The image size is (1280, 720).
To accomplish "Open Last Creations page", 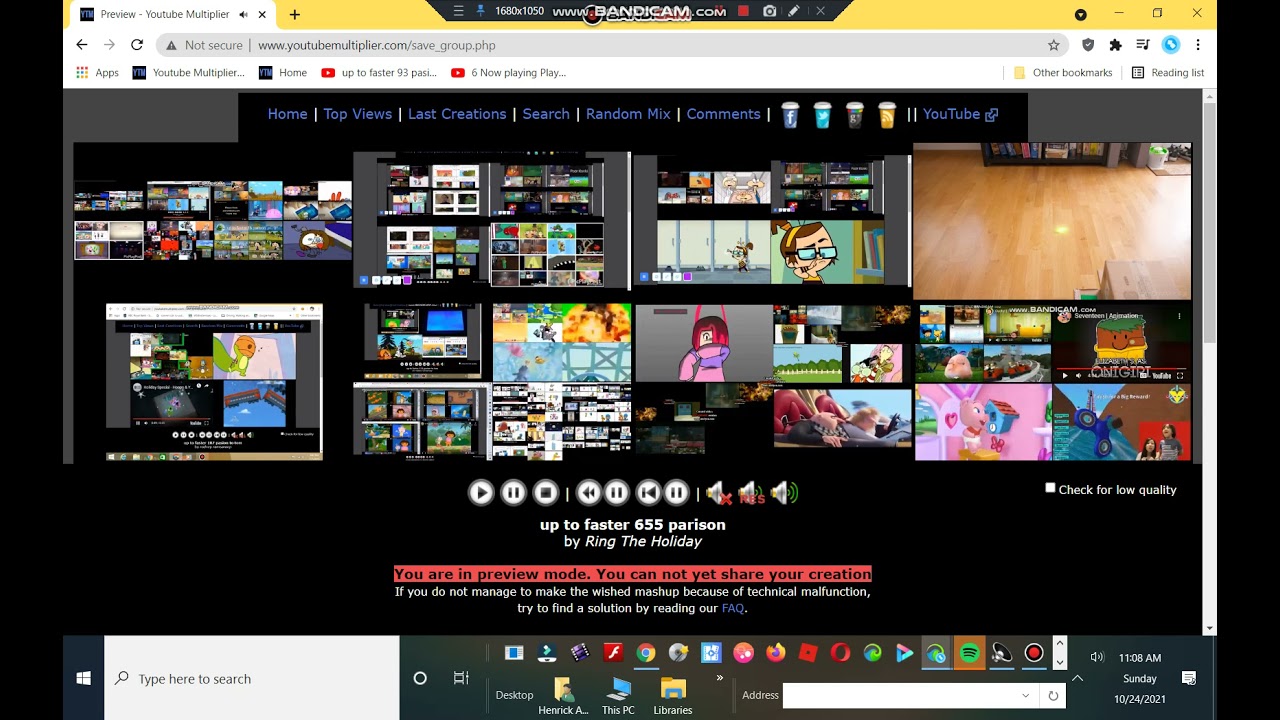I will pos(457,114).
